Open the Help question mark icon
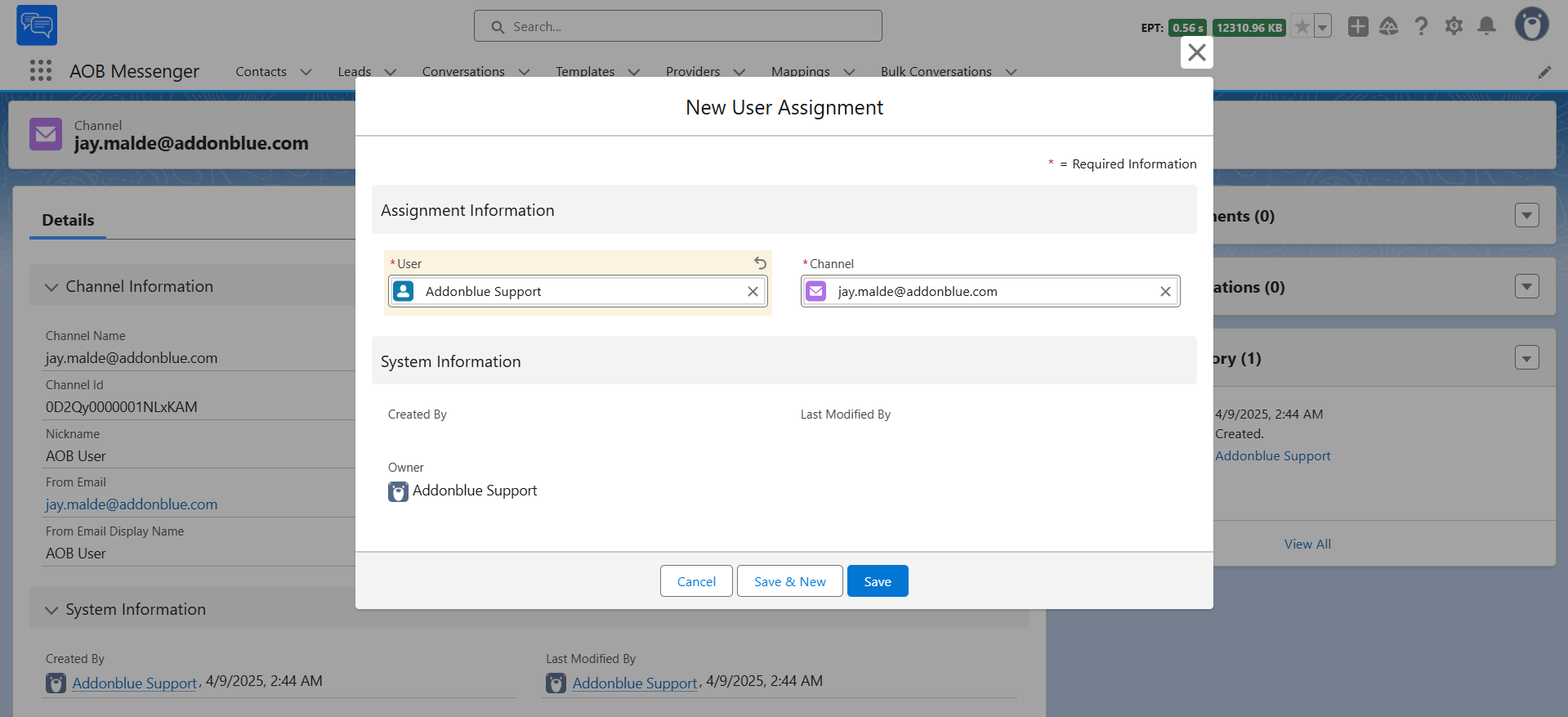 point(1422,27)
